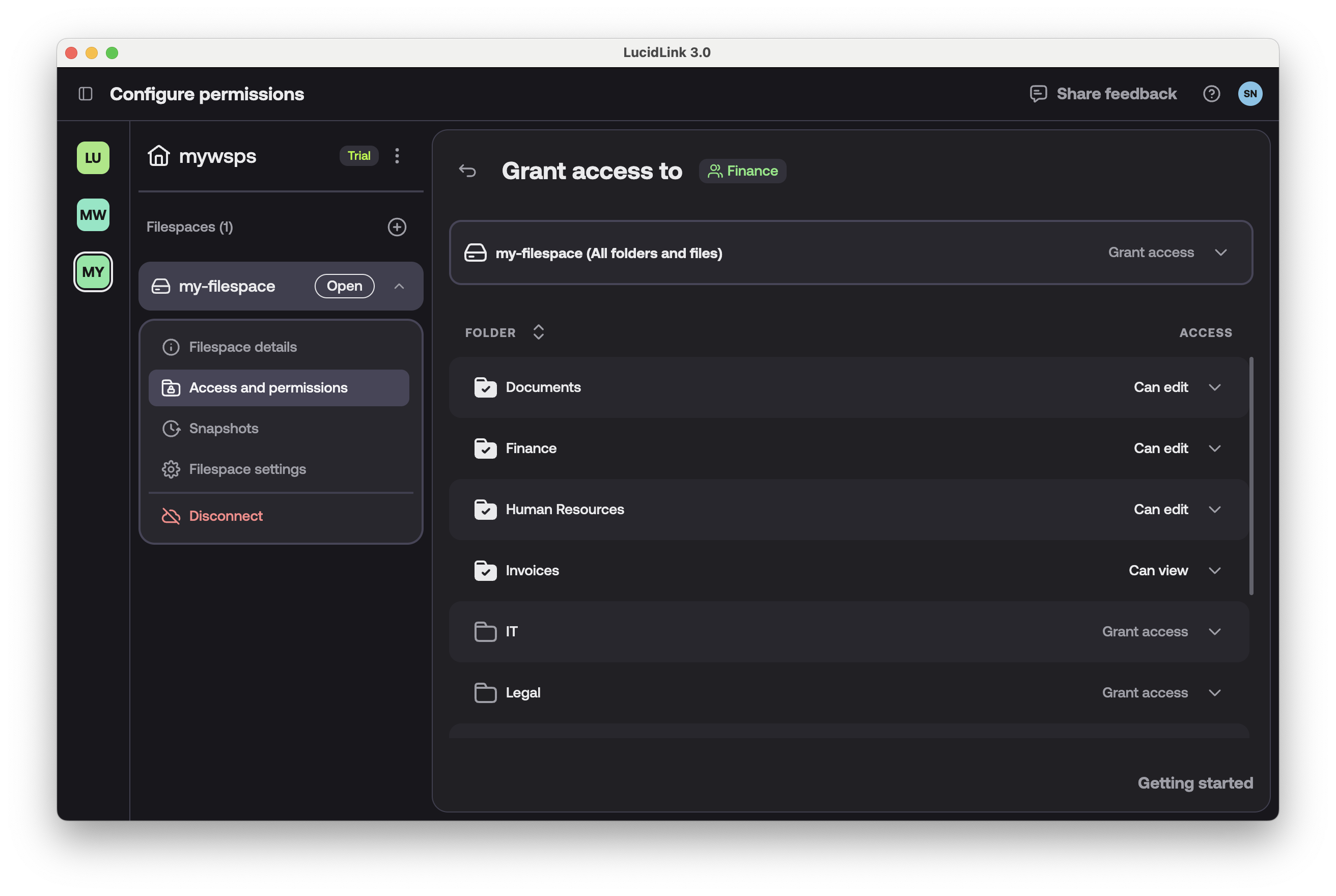
Task: Click the mywsps home icon
Action: (x=158, y=155)
